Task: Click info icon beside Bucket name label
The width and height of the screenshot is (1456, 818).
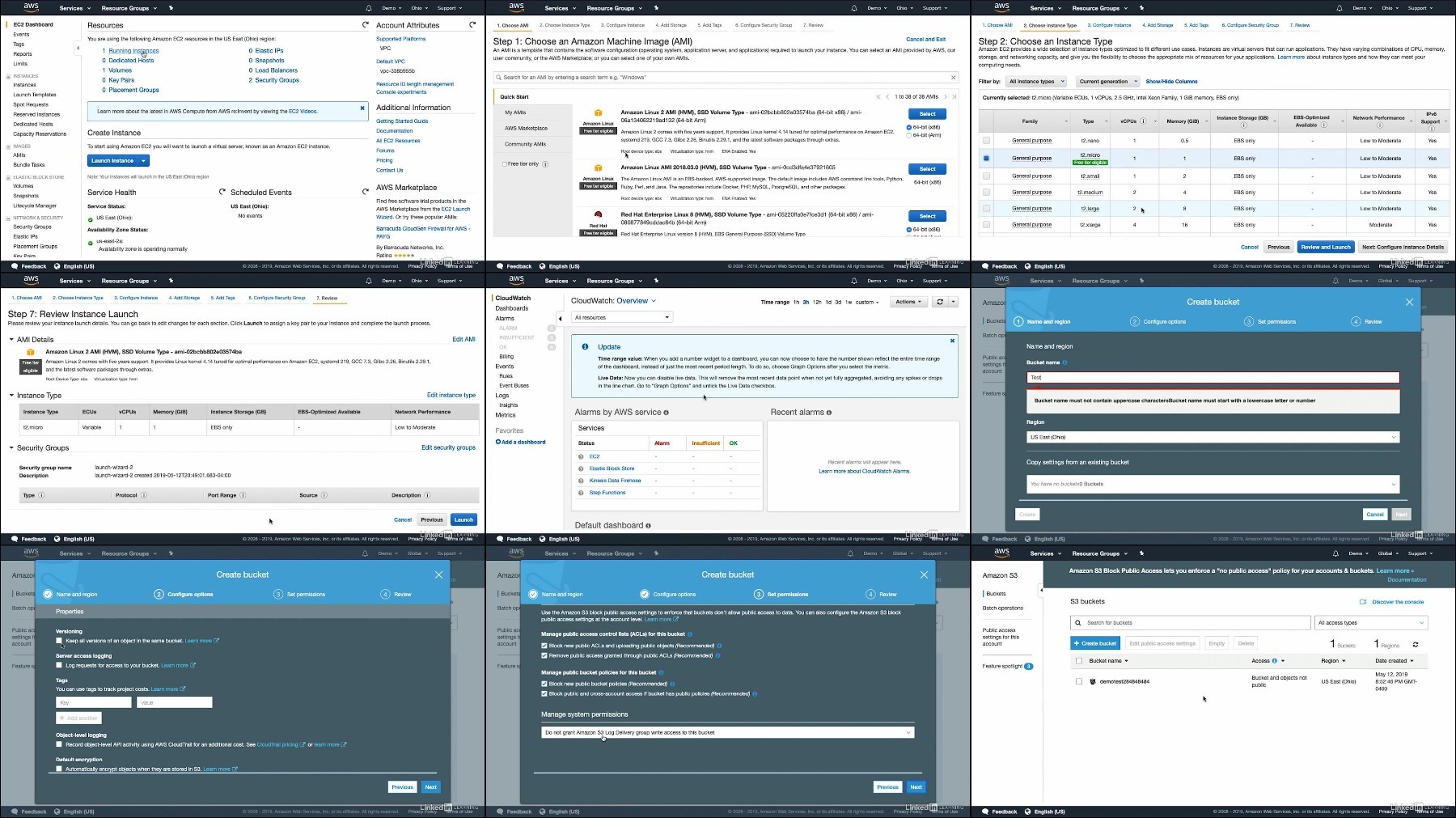Action: [x=1064, y=362]
